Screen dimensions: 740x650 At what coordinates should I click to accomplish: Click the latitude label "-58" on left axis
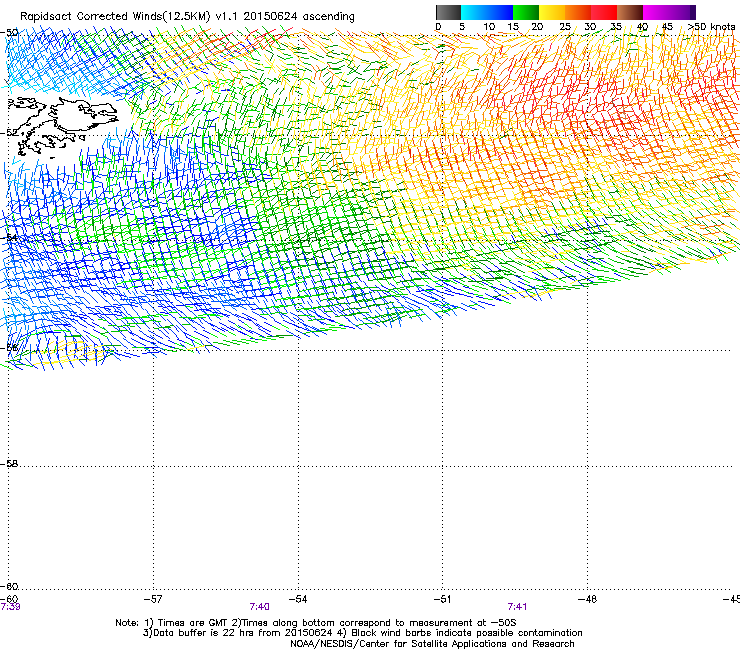click(9, 464)
